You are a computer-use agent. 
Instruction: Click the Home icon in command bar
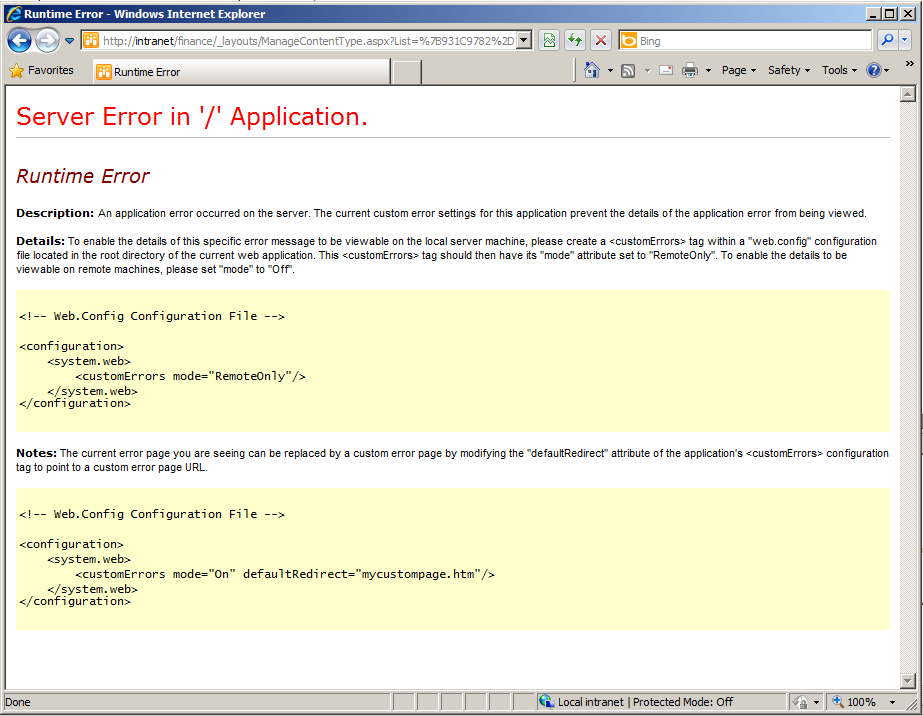(x=592, y=71)
